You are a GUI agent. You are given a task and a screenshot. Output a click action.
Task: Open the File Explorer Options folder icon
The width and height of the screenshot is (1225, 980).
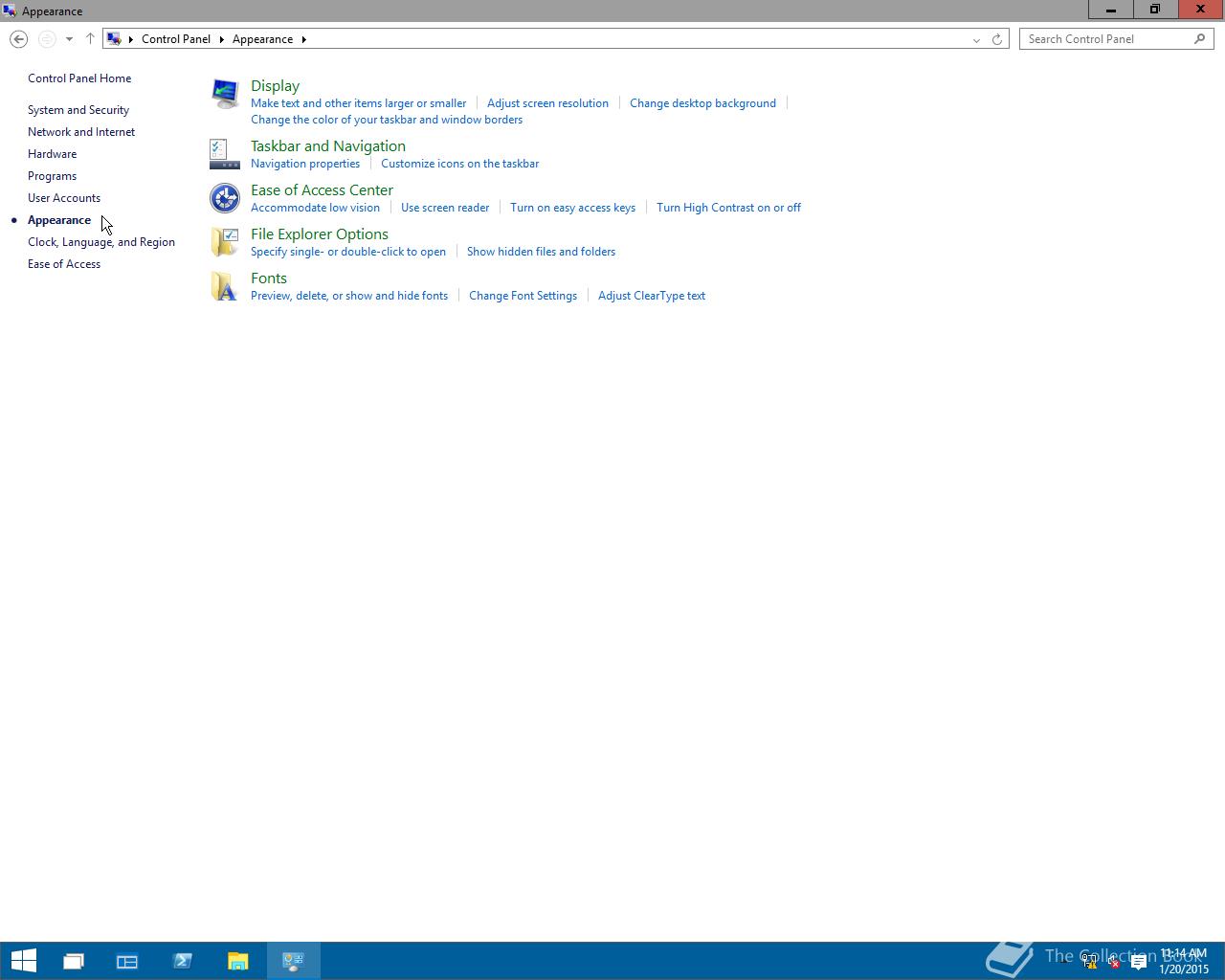[x=225, y=241]
